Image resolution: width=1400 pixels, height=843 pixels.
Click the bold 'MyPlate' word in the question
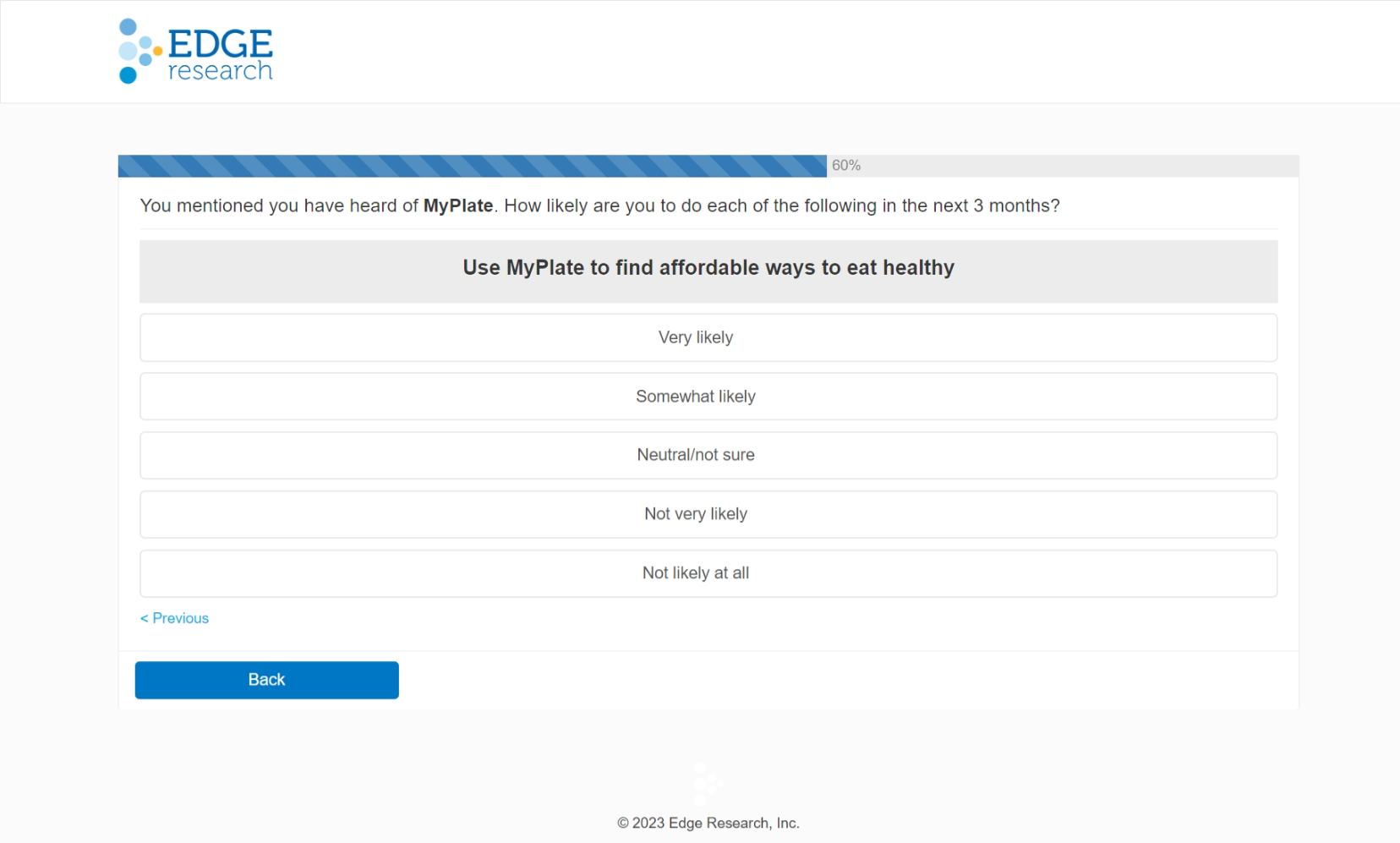coord(458,205)
